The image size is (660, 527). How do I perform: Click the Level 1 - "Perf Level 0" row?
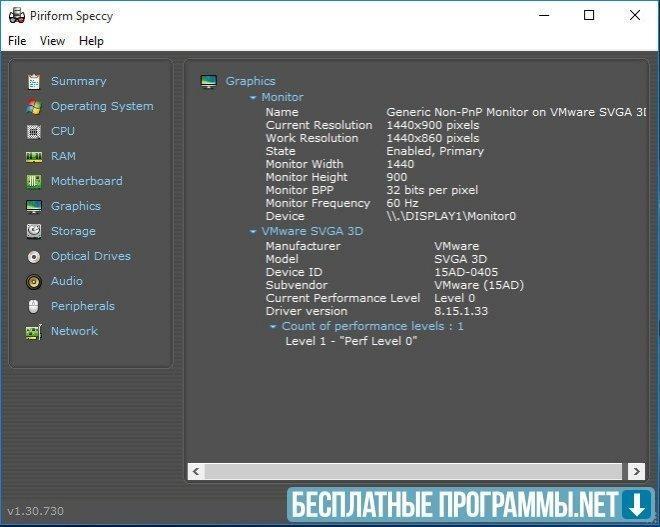(351, 341)
